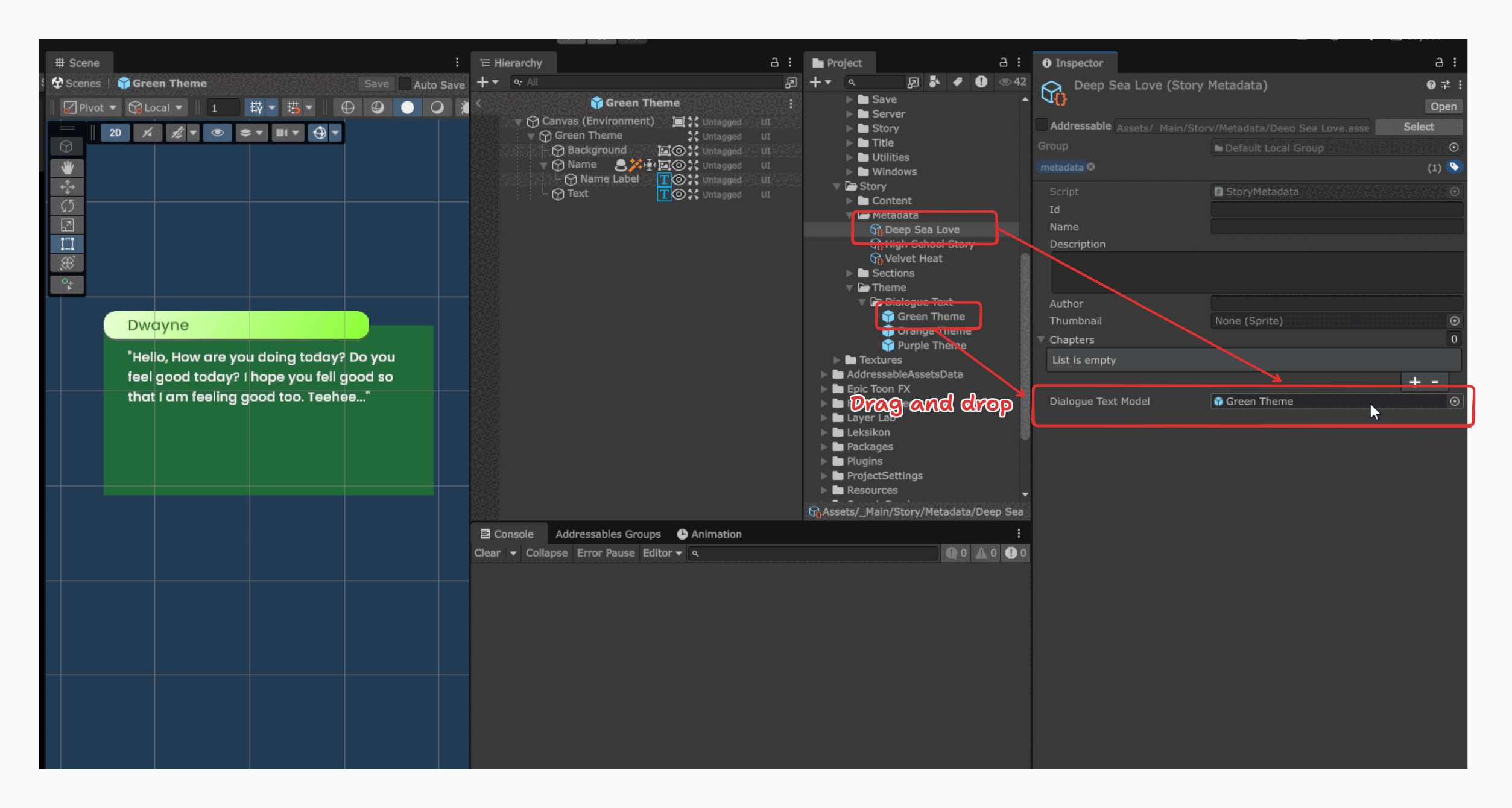Enable the Addressable checkbox for Deep Sea Love

[1042, 124]
